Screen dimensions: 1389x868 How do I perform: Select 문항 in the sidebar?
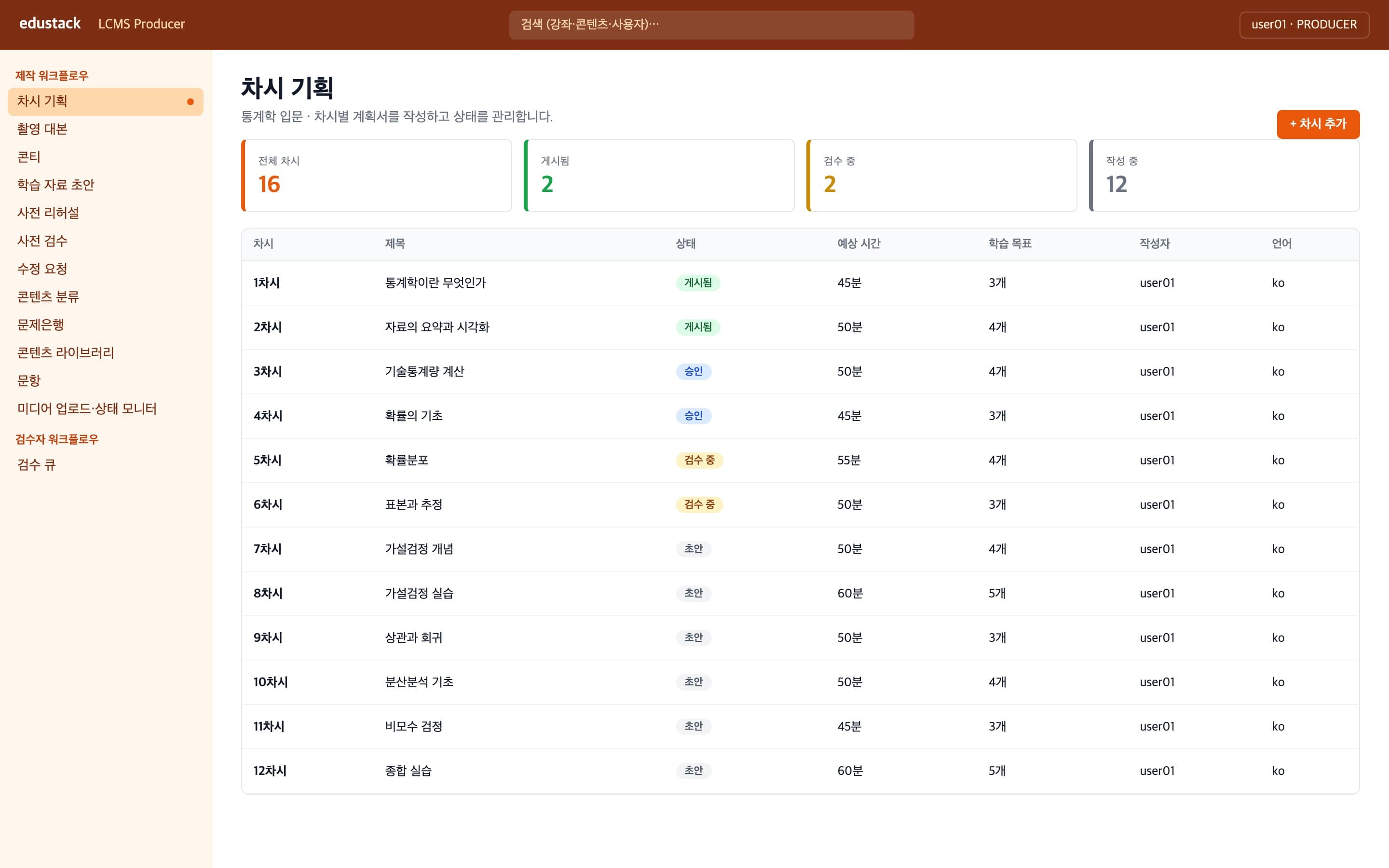[106, 381]
